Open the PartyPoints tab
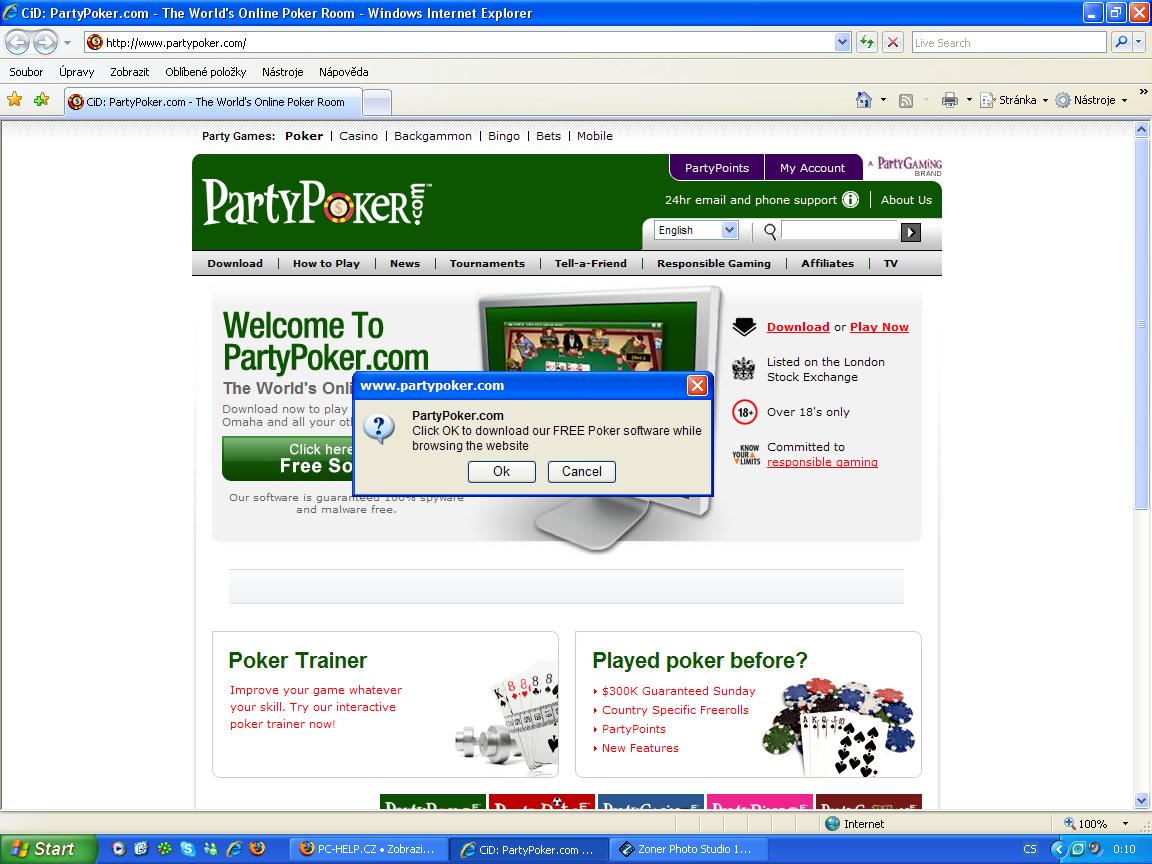 pos(717,168)
